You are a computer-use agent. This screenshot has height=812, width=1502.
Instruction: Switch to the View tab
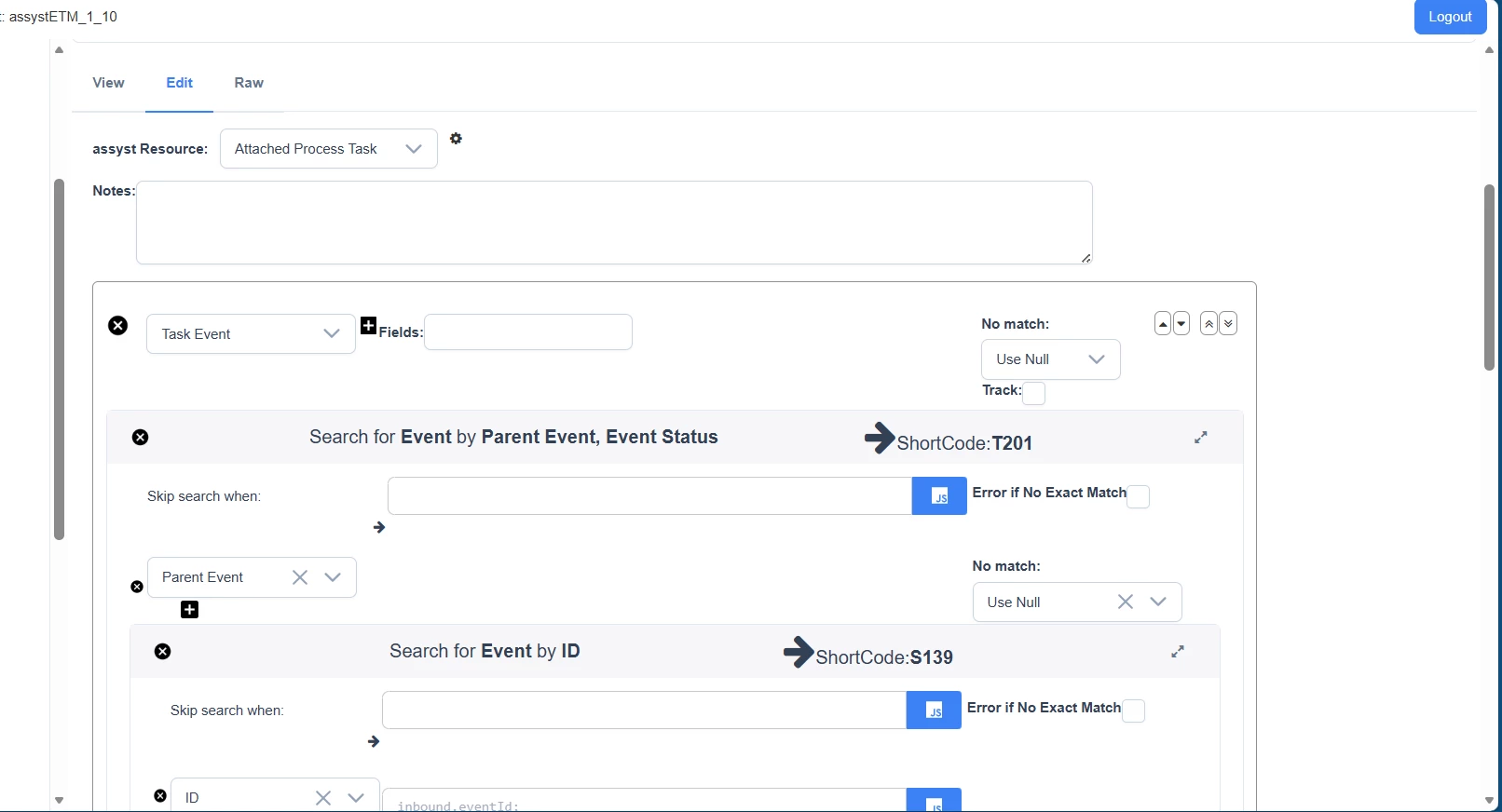(108, 83)
